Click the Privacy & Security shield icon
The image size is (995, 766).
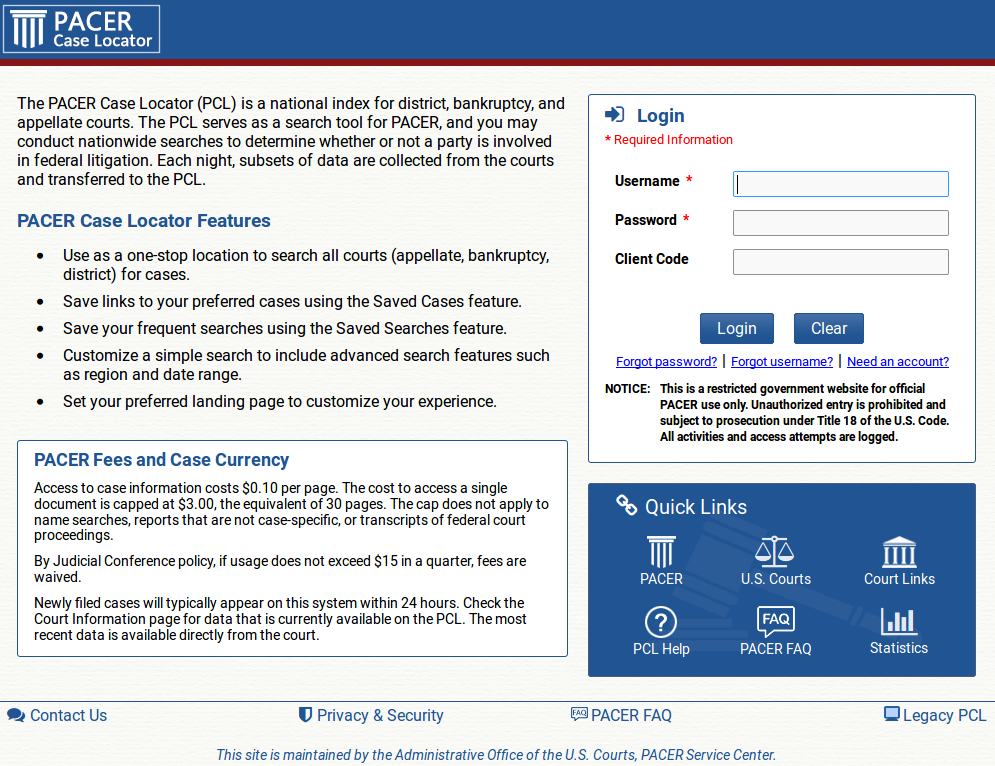click(x=305, y=715)
